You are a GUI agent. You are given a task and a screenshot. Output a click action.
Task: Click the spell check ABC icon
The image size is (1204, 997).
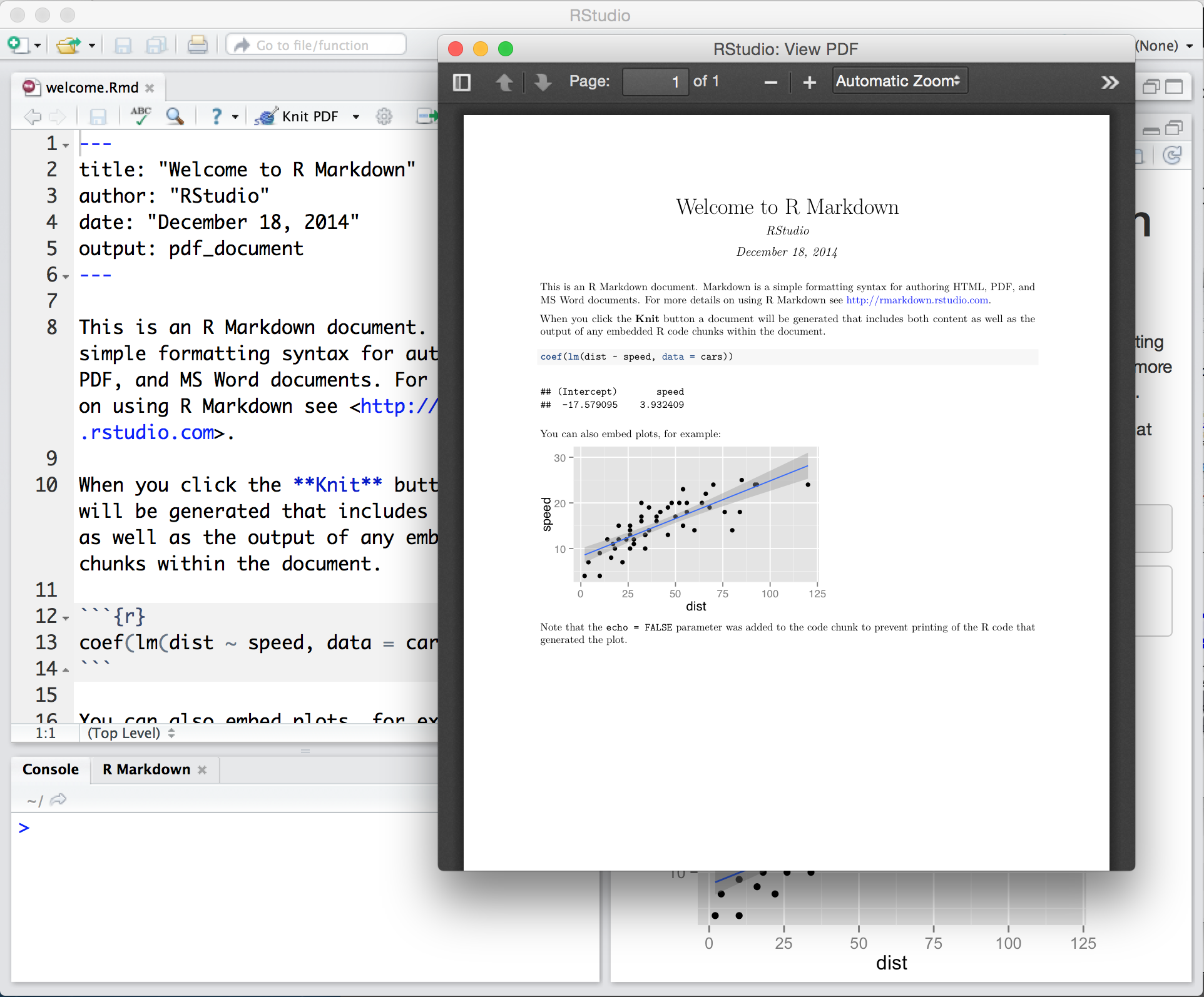(141, 116)
